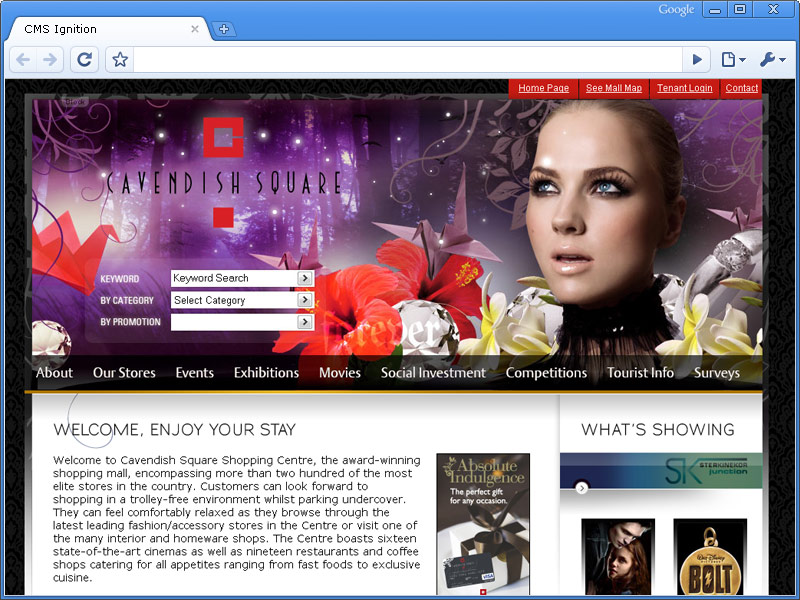Click the Cavendish Square red logo
The image size is (800, 600).
[x=223, y=137]
